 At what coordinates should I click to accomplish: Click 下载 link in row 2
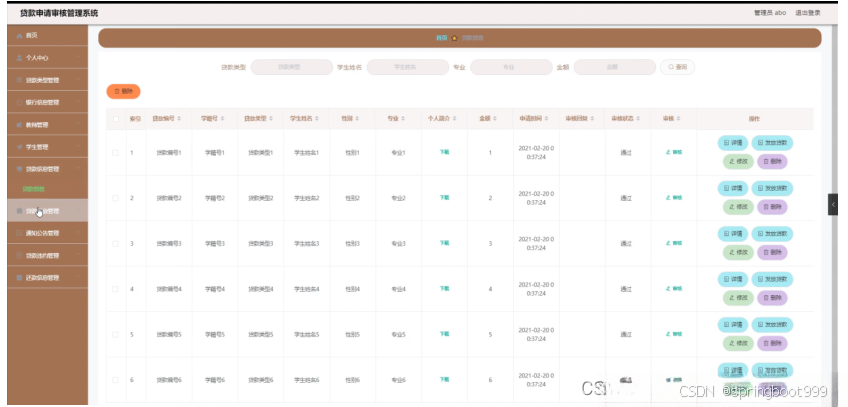pyautogui.click(x=444, y=198)
